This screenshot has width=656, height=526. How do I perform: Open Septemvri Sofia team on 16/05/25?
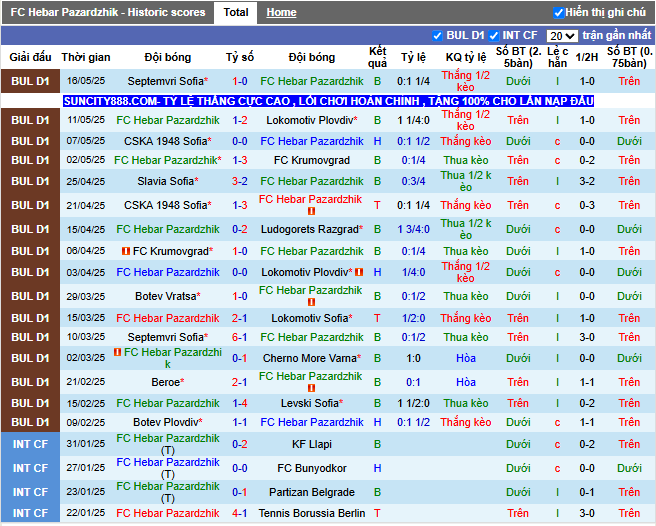pyautogui.click(x=168, y=81)
